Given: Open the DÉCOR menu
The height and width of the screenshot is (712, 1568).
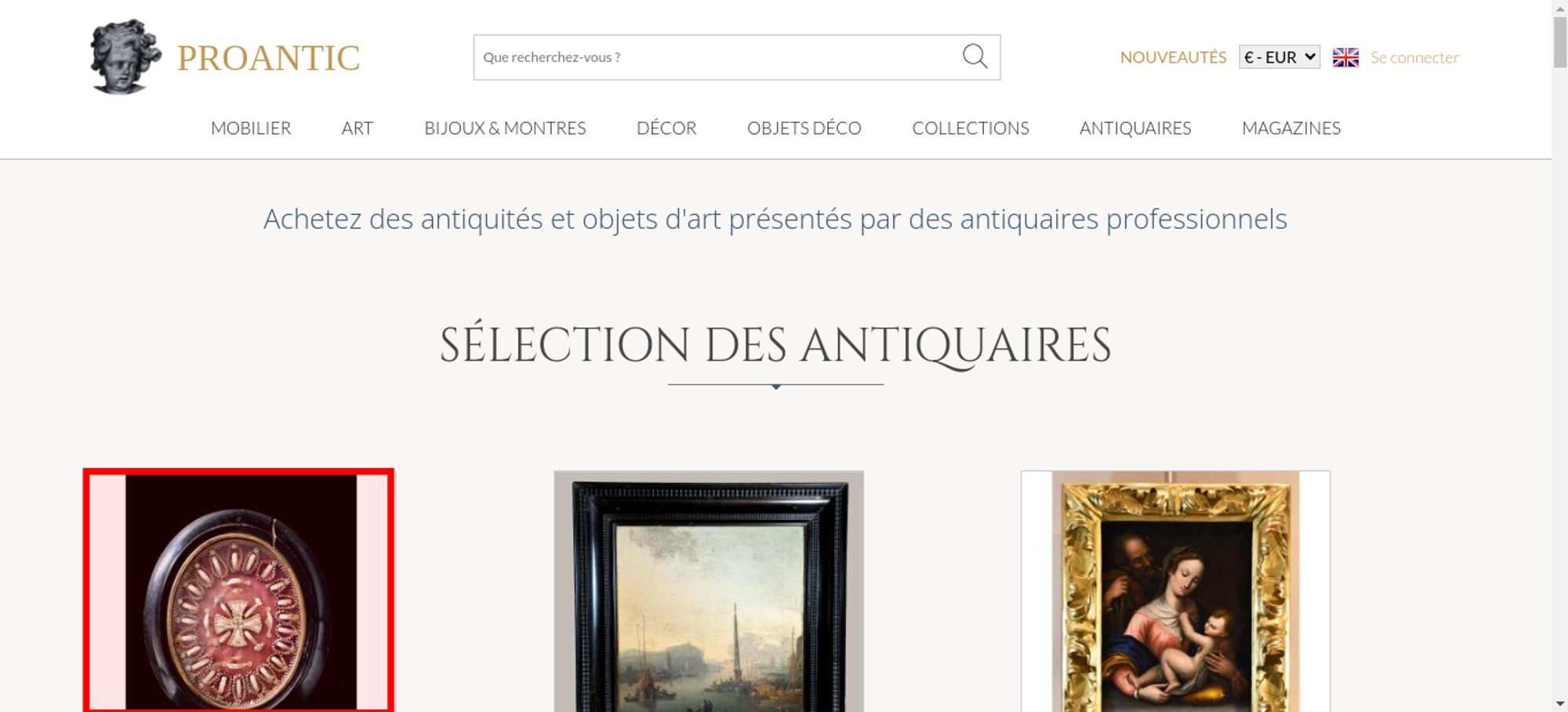Looking at the screenshot, I should pyautogui.click(x=666, y=128).
